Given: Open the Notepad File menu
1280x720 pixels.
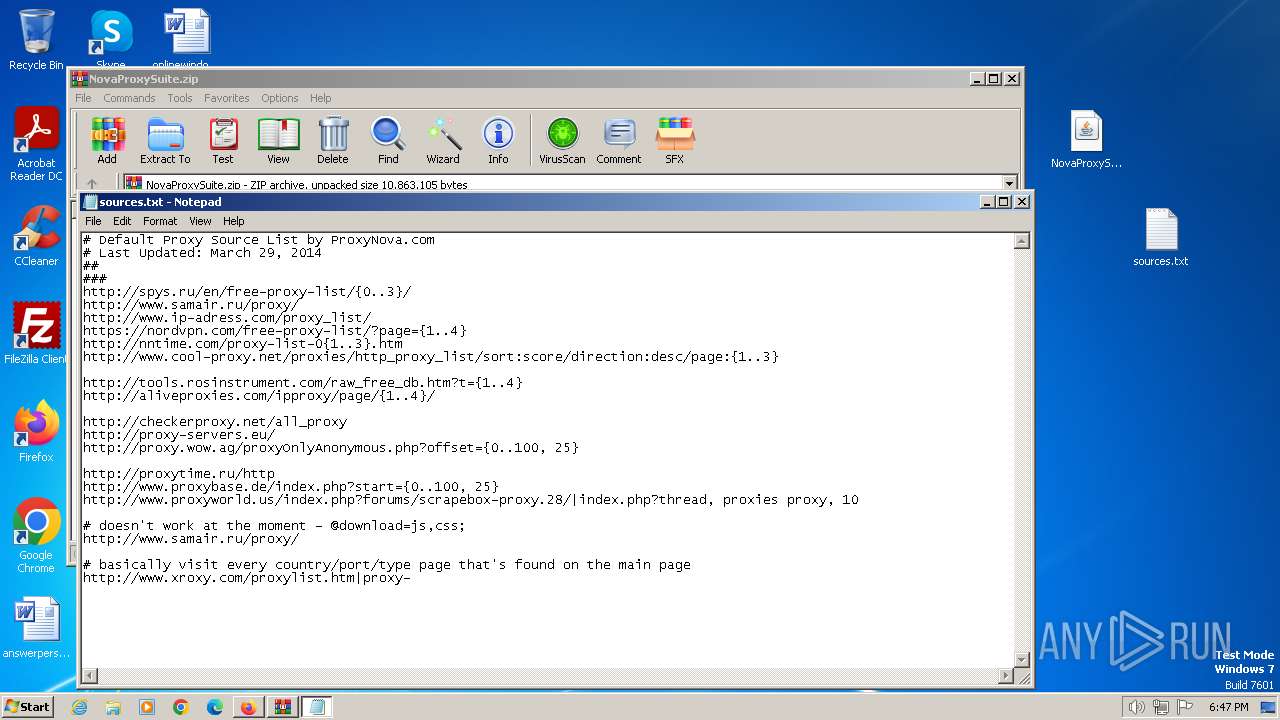Looking at the screenshot, I should [x=93, y=221].
